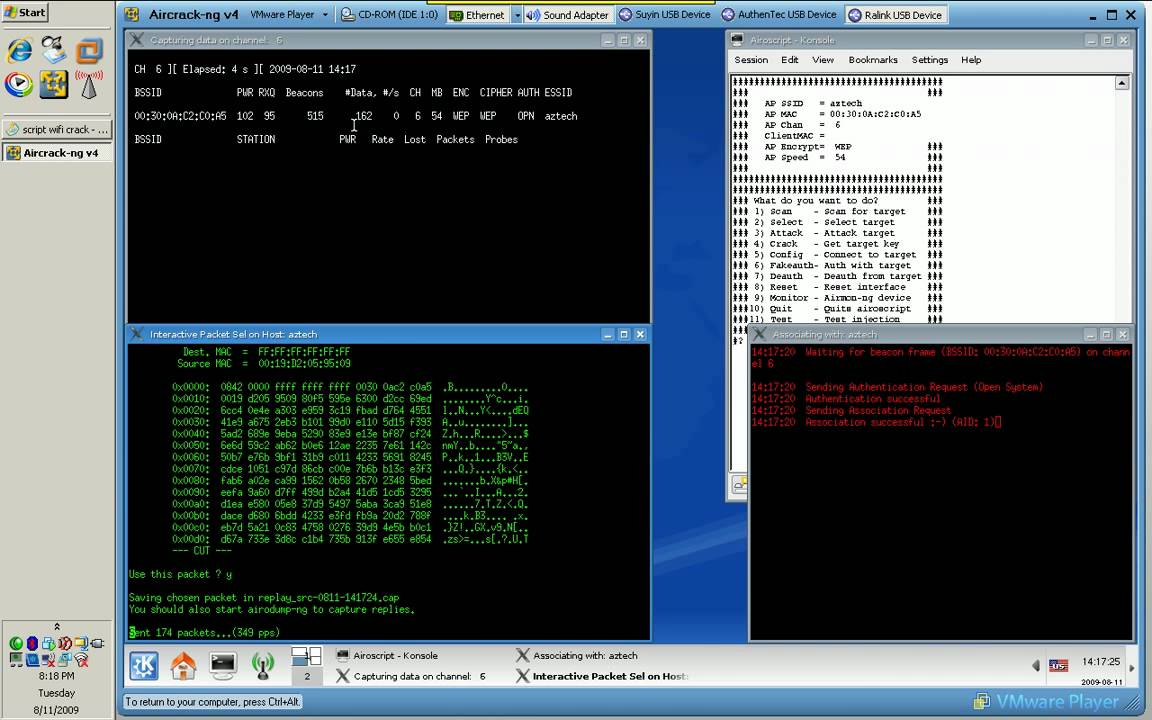Select 'Capturing data on channel: 6' taskbar entry
The image size is (1152, 720).
click(411, 676)
